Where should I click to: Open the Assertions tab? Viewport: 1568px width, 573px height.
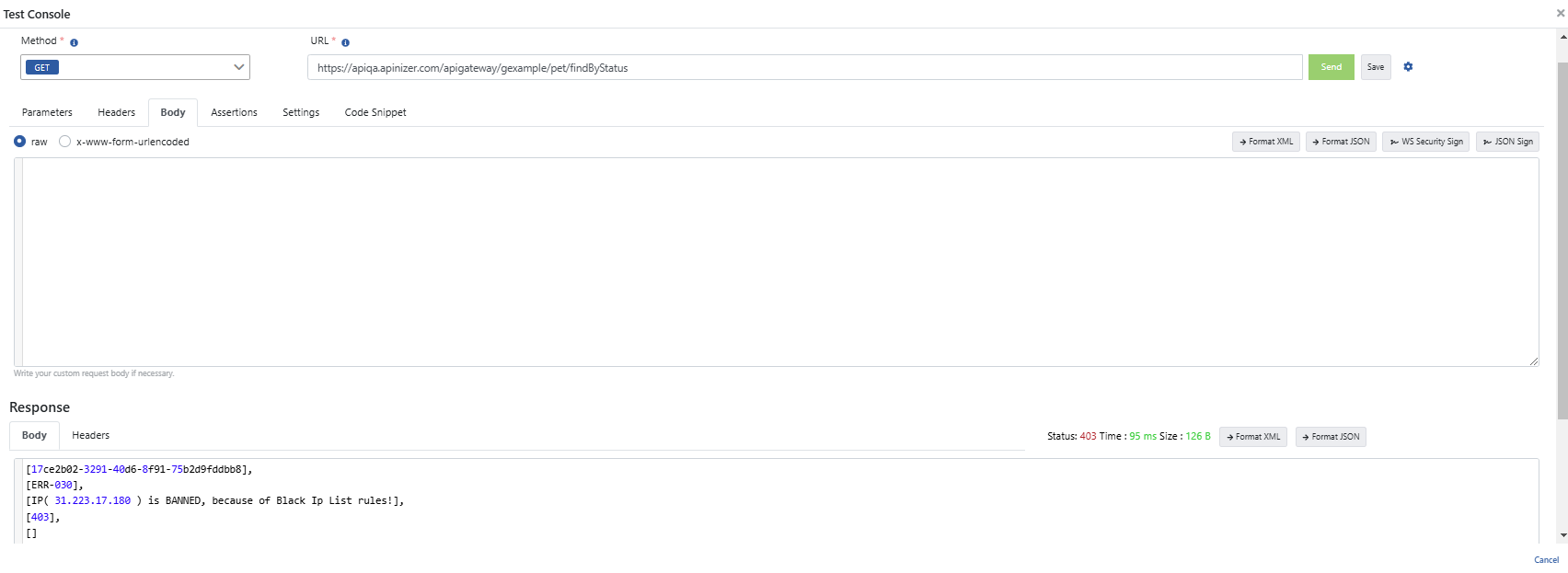[234, 112]
